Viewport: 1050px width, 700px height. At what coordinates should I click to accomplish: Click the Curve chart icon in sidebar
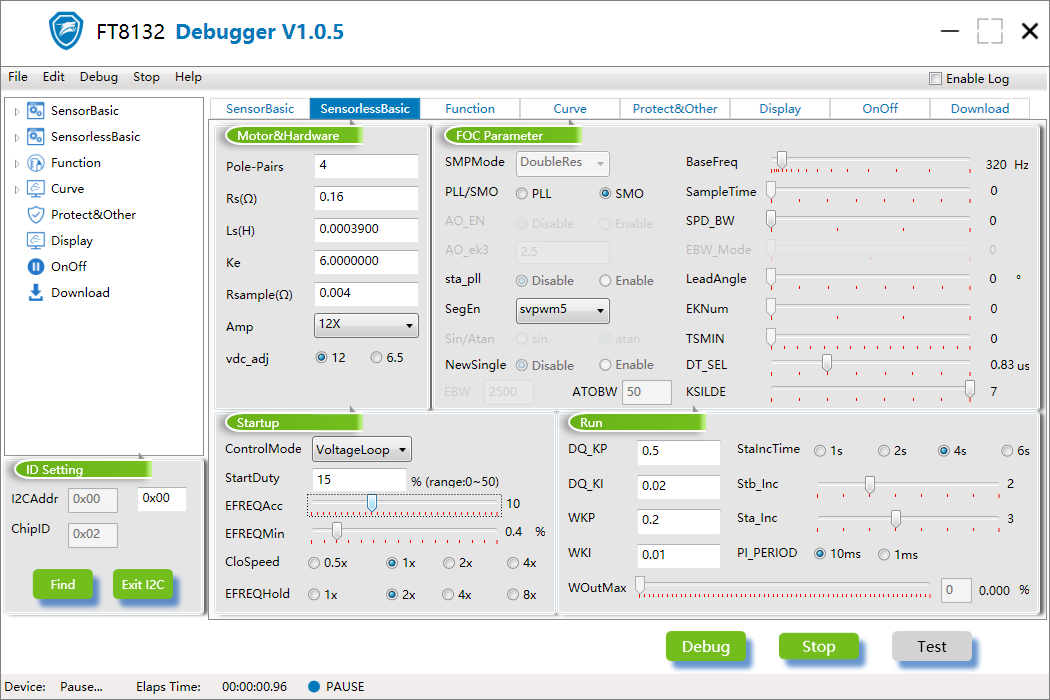pyautogui.click(x=35, y=189)
